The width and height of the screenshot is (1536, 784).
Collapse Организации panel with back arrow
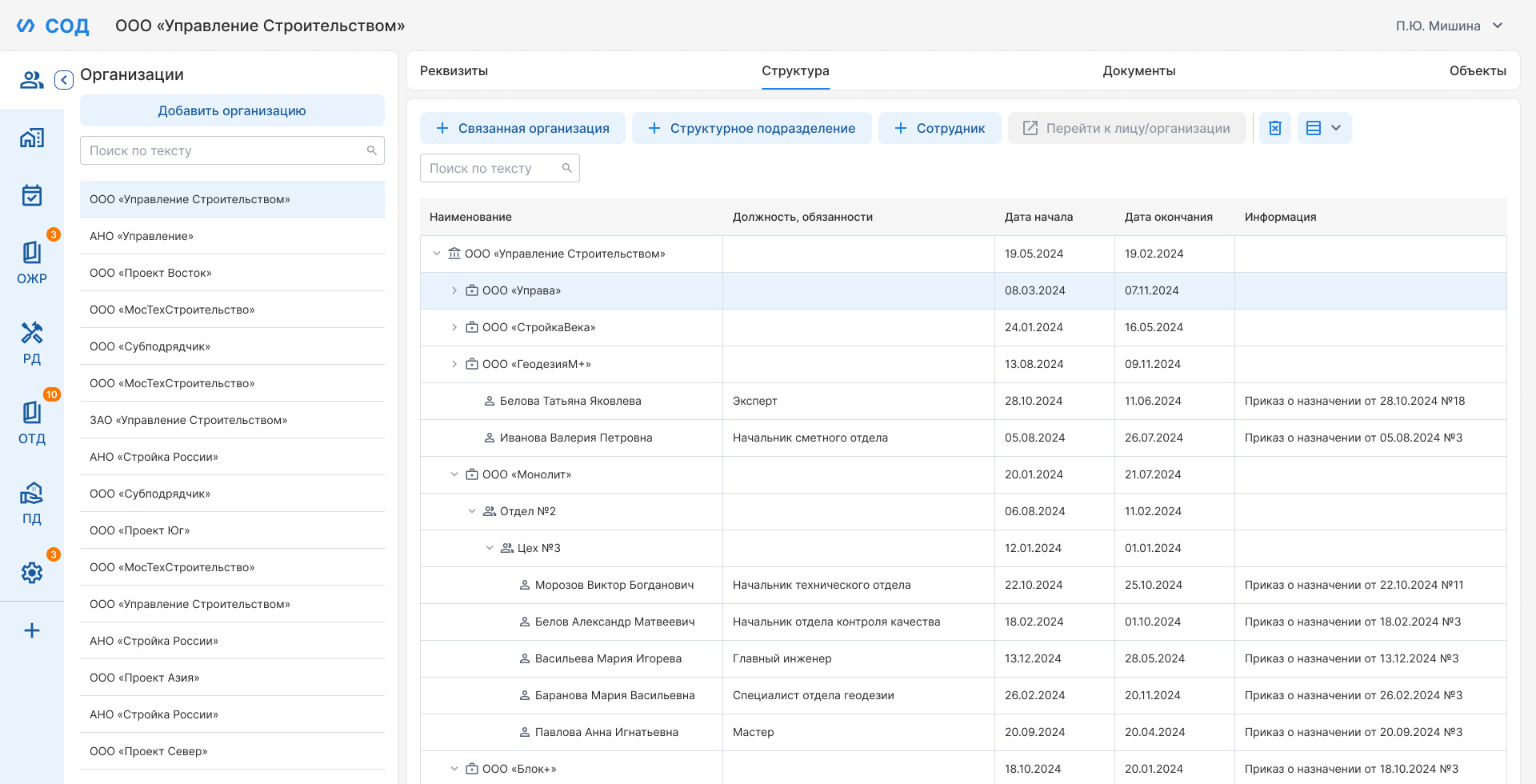pyautogui.click(x=64, y=80)
